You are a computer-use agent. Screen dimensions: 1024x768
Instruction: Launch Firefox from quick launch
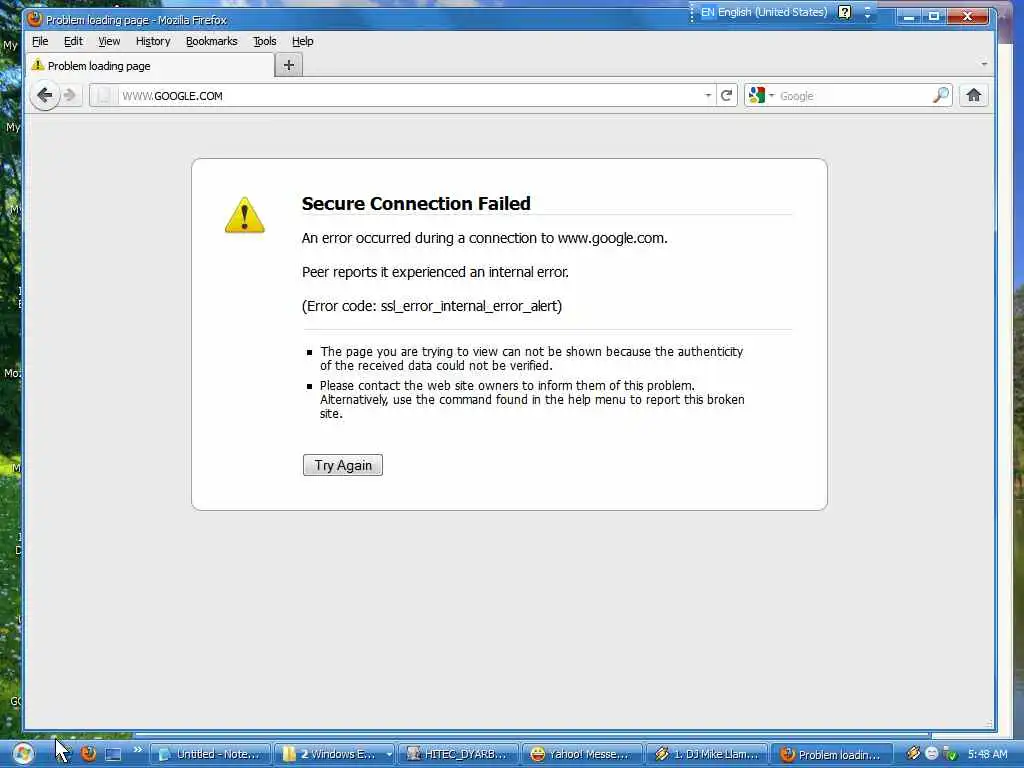[x=88, y=754]
